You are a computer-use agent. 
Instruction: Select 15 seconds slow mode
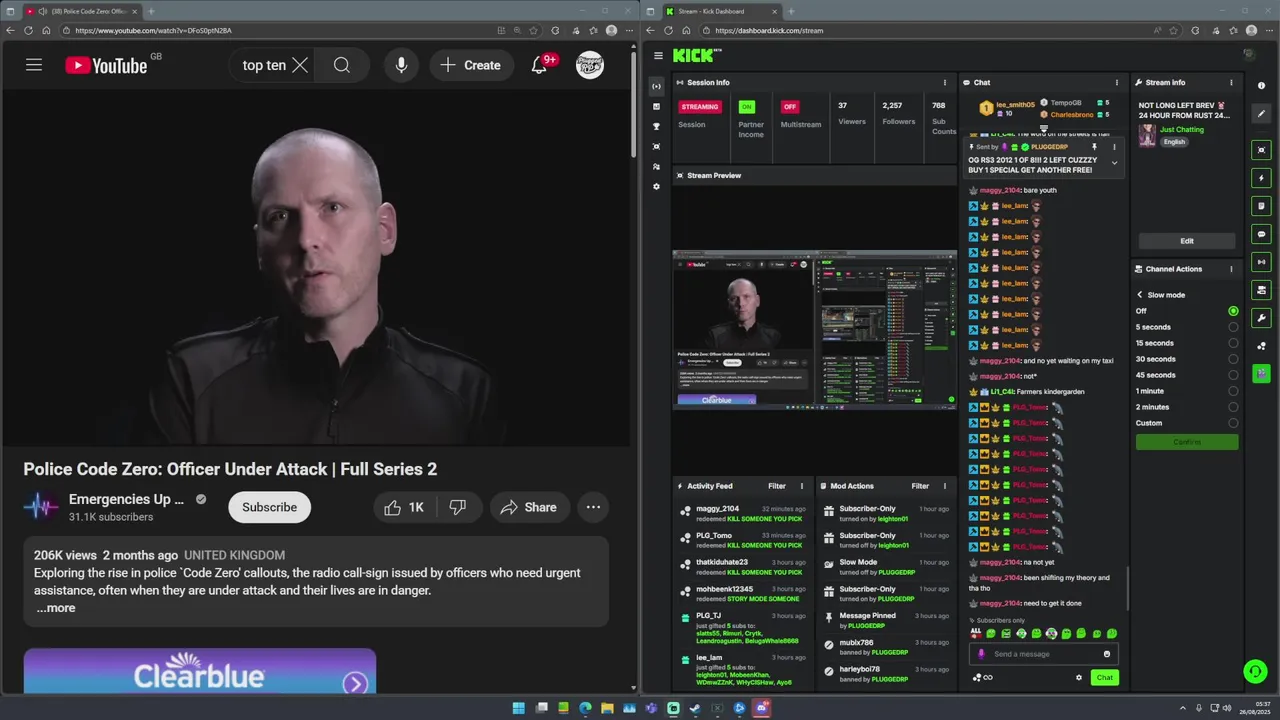point(1233,343)
